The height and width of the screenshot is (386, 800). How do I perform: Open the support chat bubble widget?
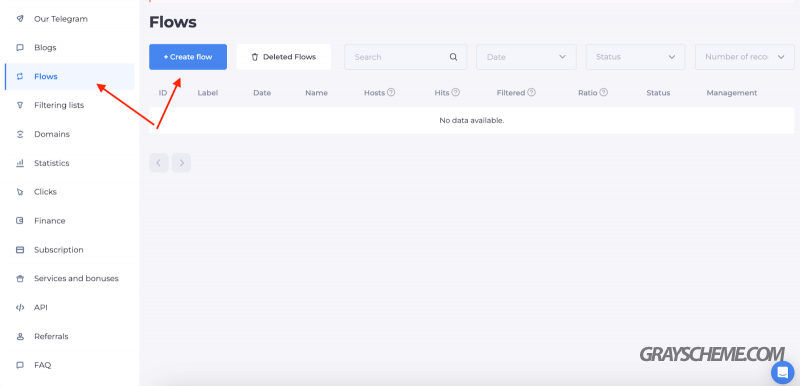point(782,372)
